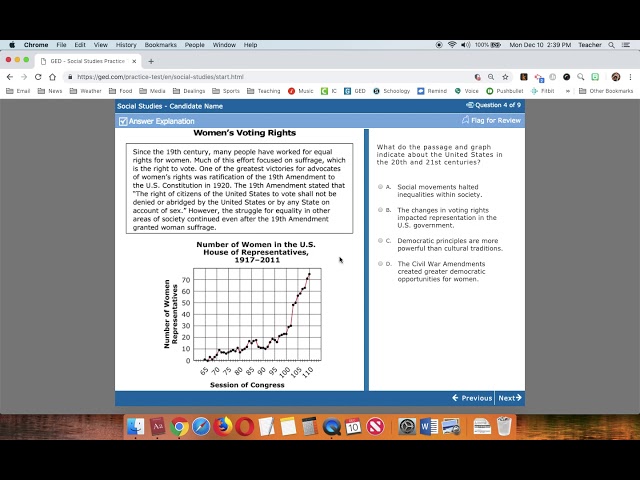Go to the Next question
Viewport: 640px width, 480px height.
tap(510, 398)
